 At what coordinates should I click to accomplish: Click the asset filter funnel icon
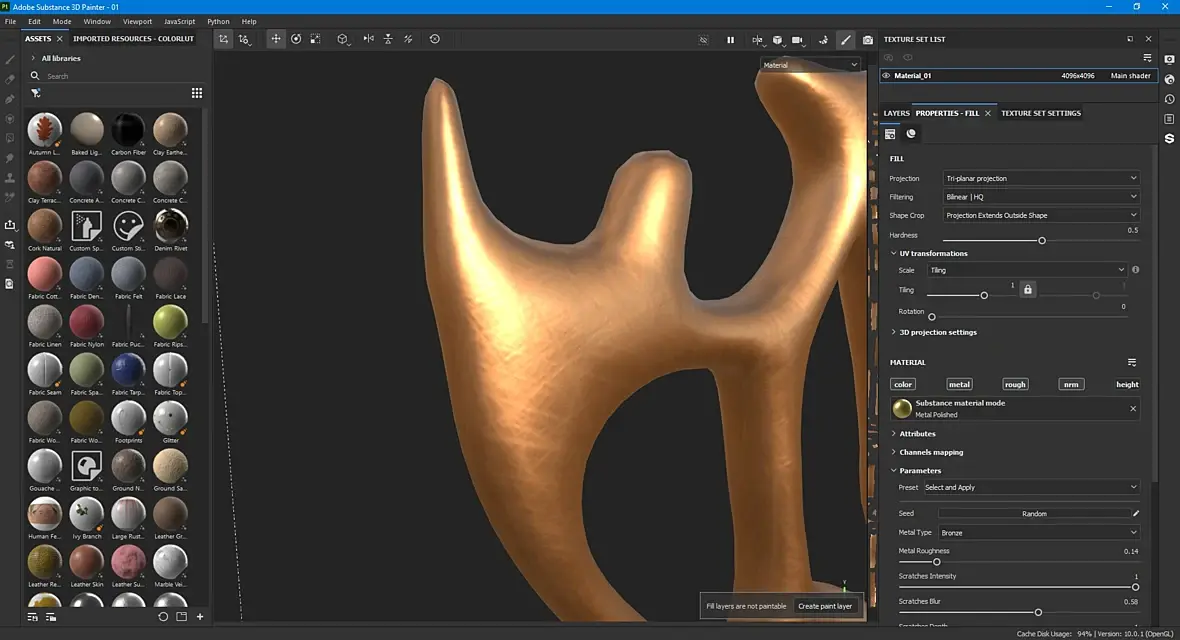[36, 93]
